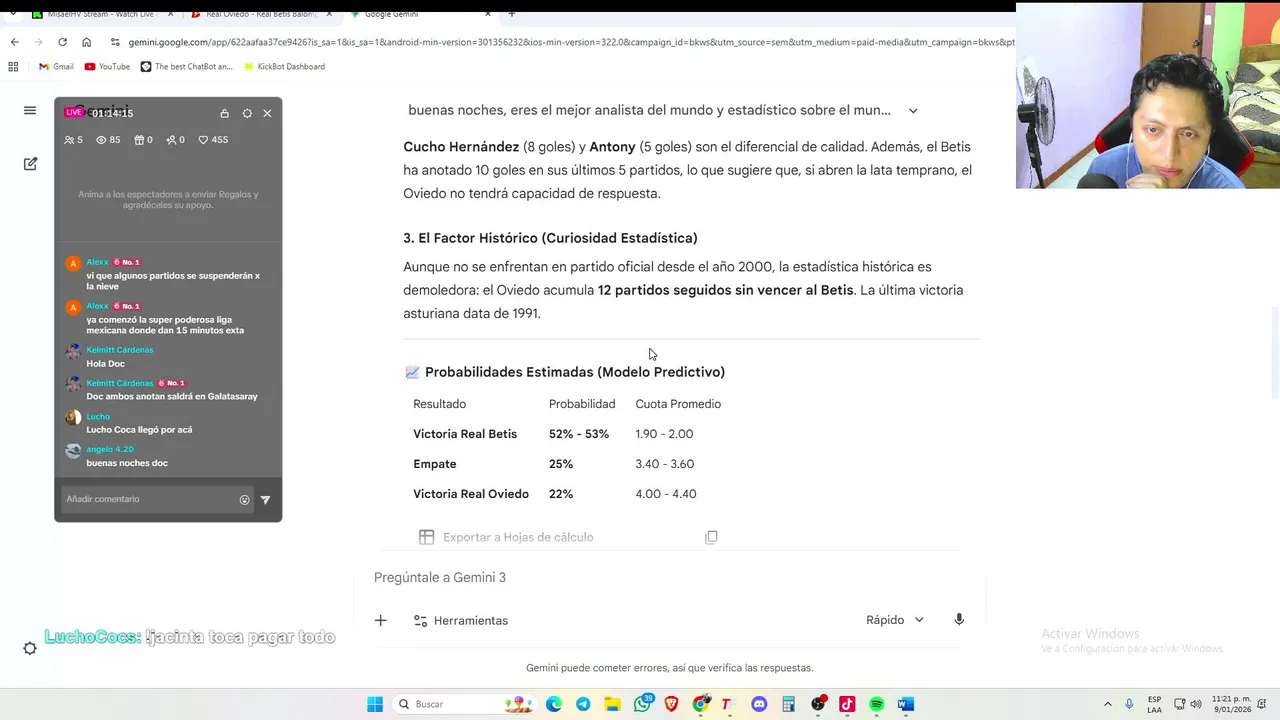Open the Windows Start menu
The image size is (1280, 720).
click(375, 704)
